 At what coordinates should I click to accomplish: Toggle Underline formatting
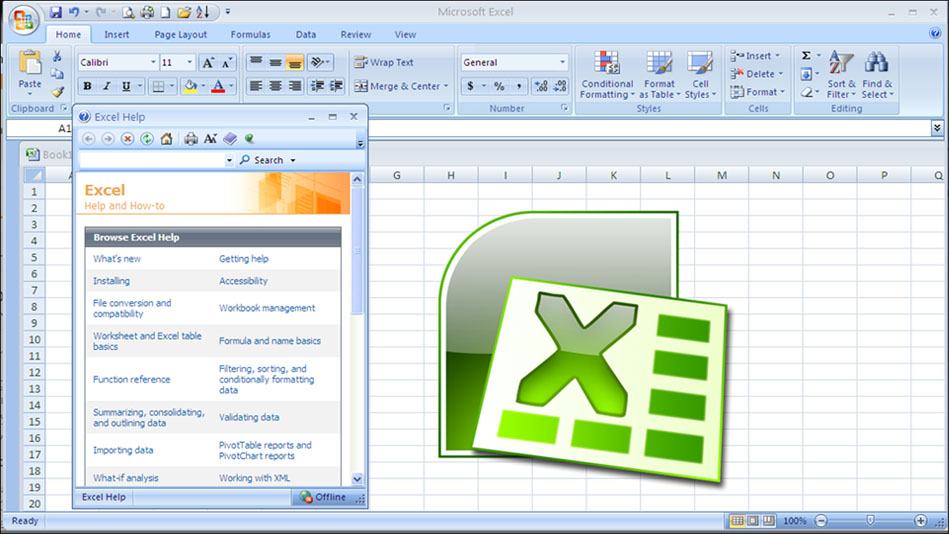(126, 86)
